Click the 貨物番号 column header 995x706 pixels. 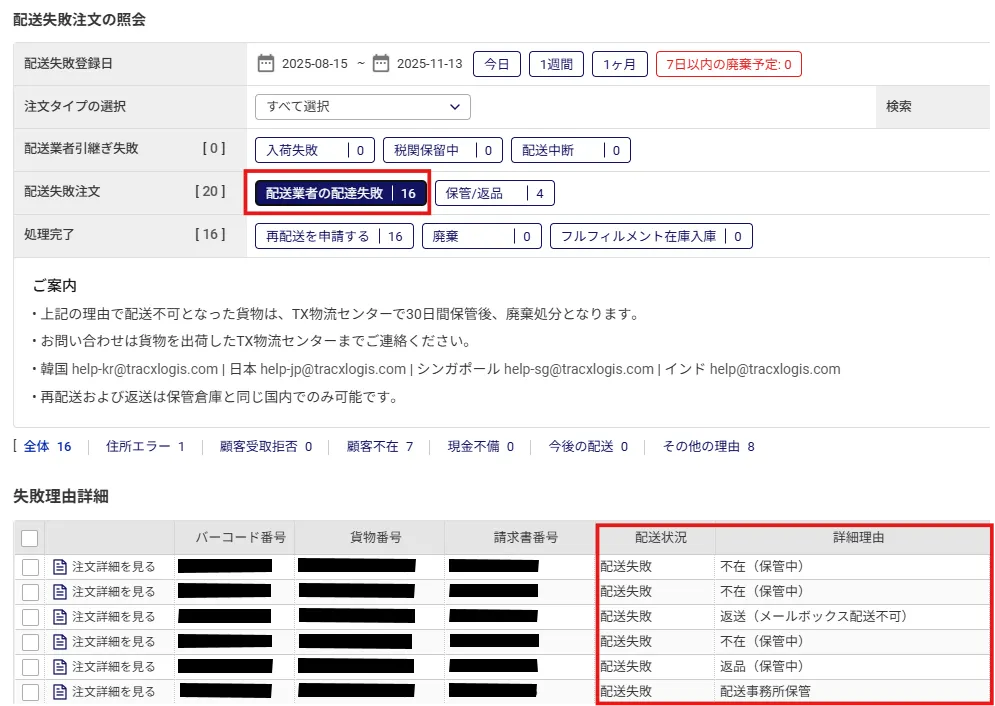tap(369, 538)
